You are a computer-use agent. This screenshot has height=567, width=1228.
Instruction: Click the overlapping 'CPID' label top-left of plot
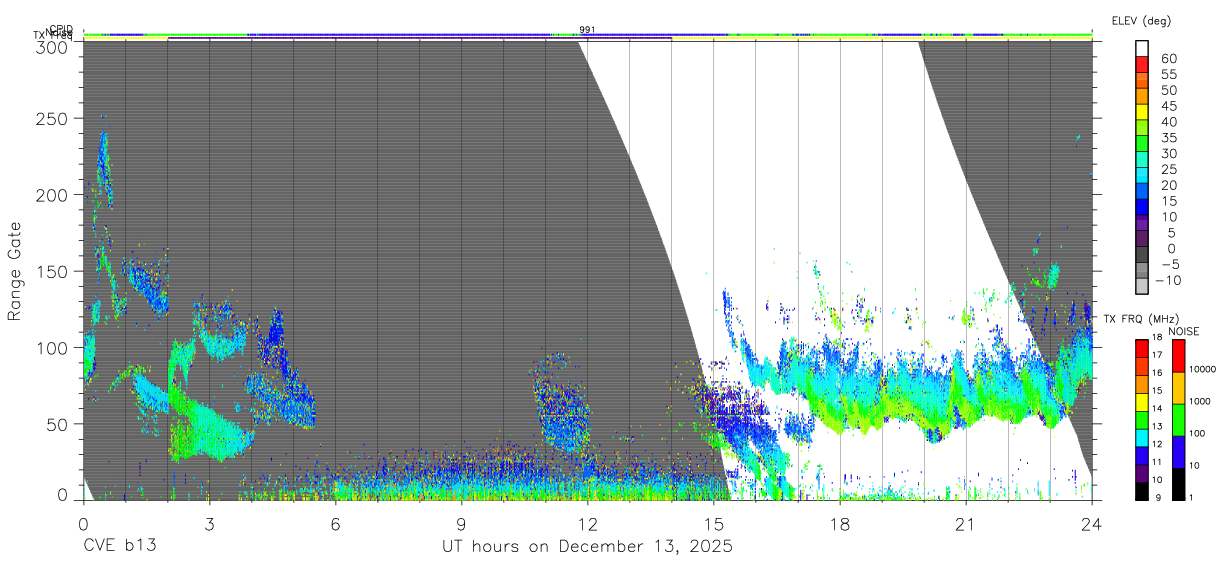(61, 30)
